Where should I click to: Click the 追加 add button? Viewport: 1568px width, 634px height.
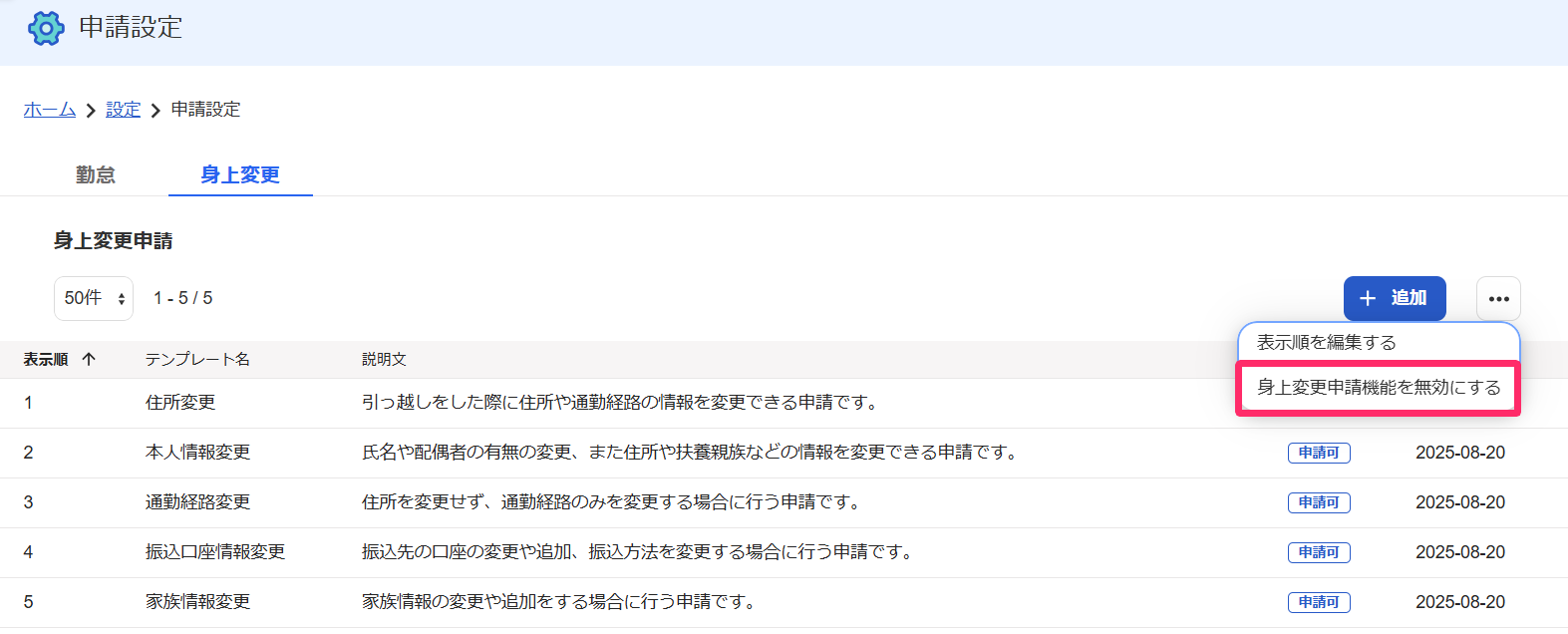pos(1395,298)
